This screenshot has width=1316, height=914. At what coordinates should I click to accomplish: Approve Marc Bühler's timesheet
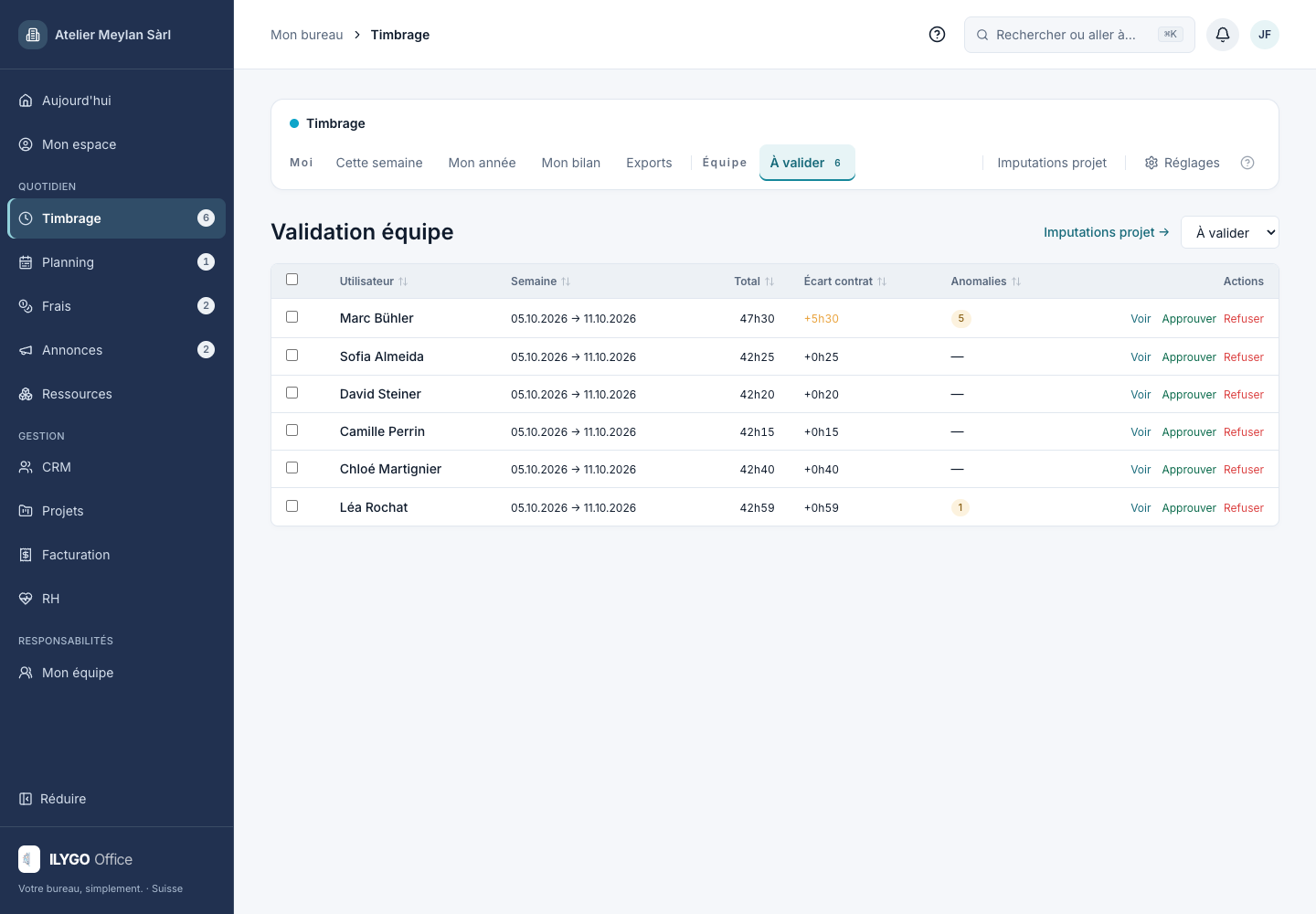(1189, 319)
